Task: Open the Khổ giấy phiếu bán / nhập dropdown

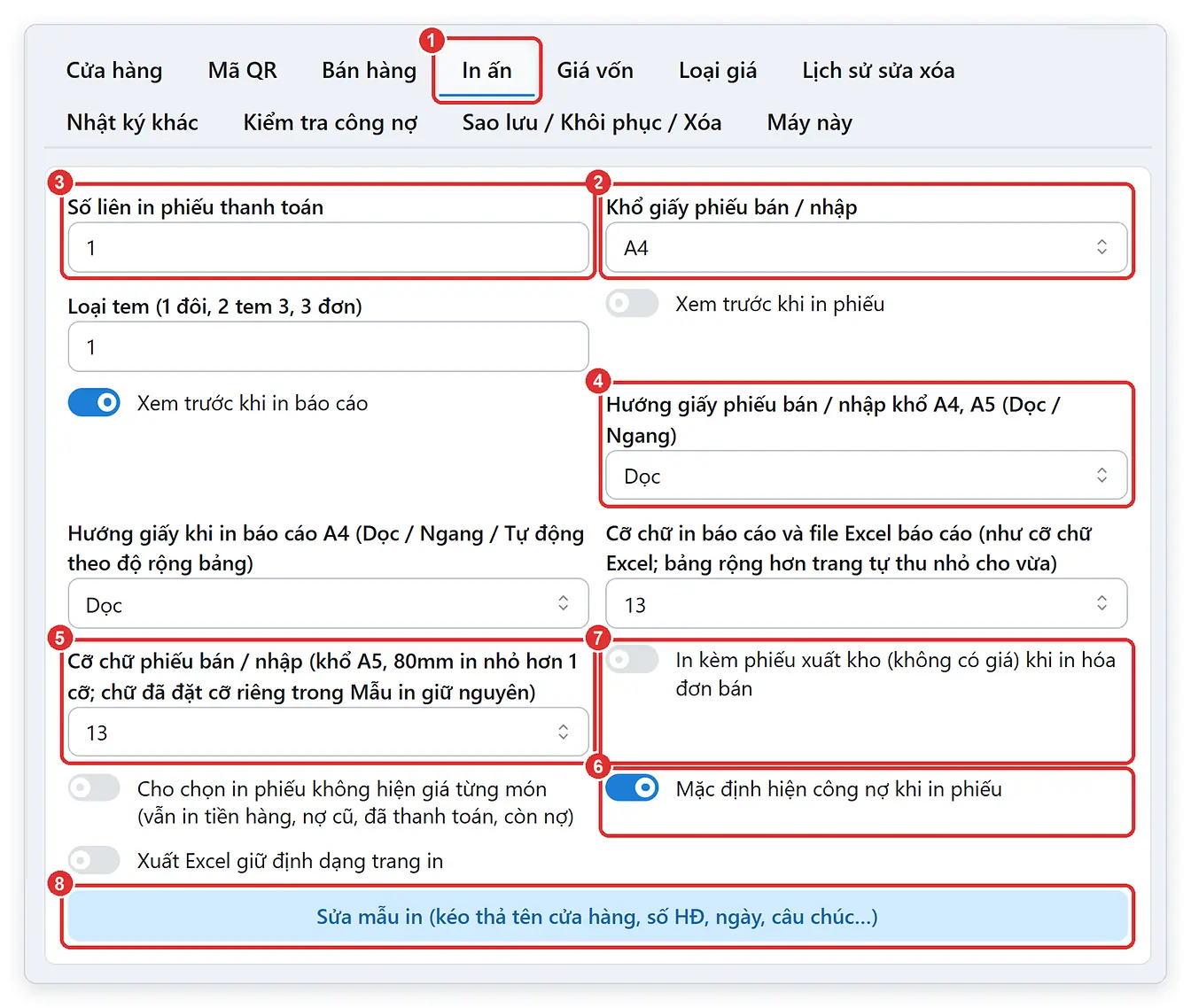Action: click(867, 247)
